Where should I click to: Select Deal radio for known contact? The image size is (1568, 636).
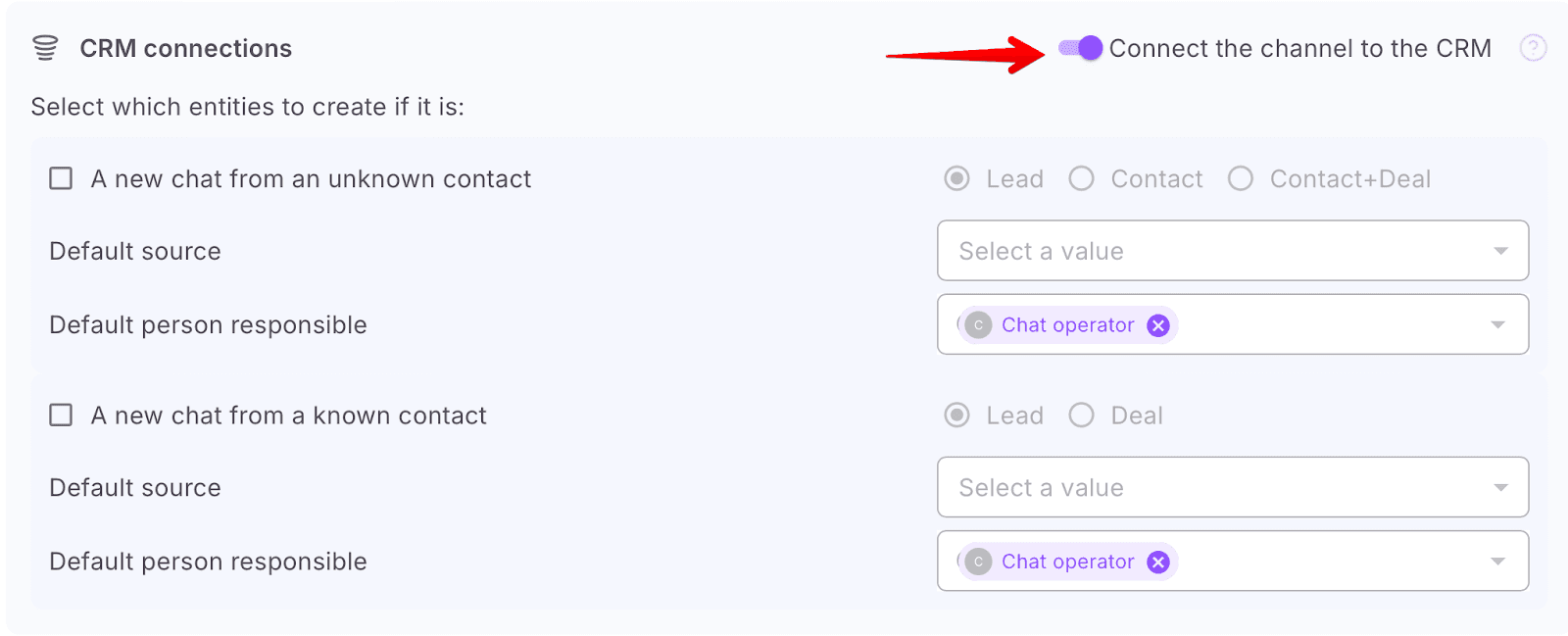click(1081, 416)
